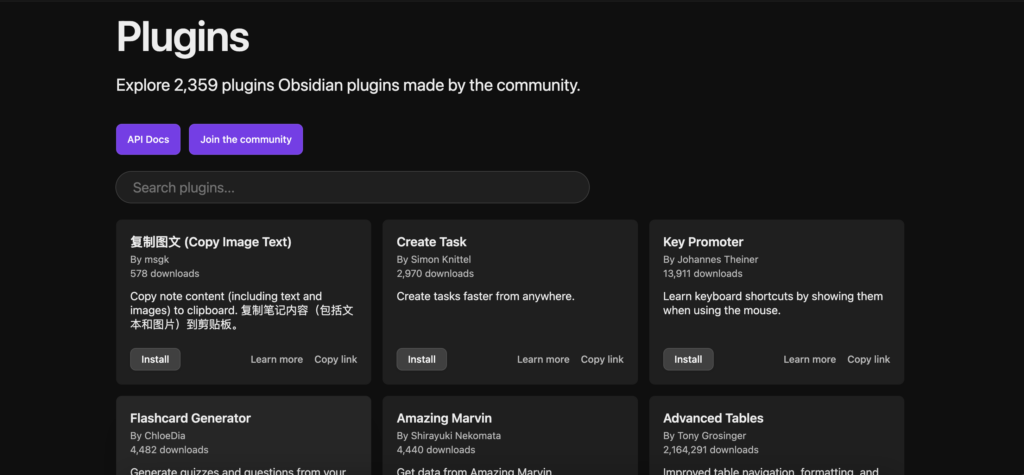Screen dimensions: 1024x475
Task: Click the Copy note content description
Action: [242, 311]
